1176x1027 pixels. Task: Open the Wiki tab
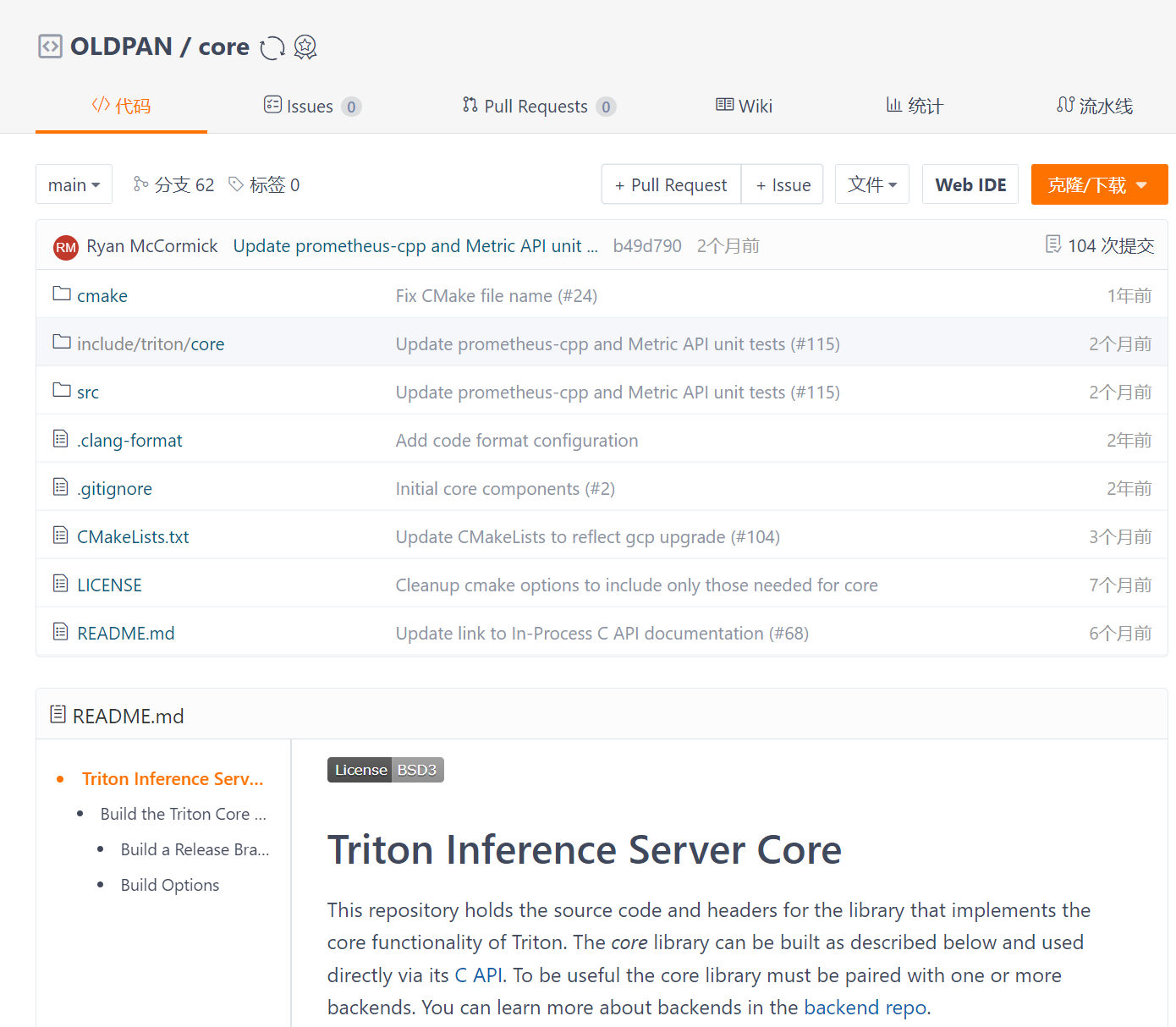point(744,106)
